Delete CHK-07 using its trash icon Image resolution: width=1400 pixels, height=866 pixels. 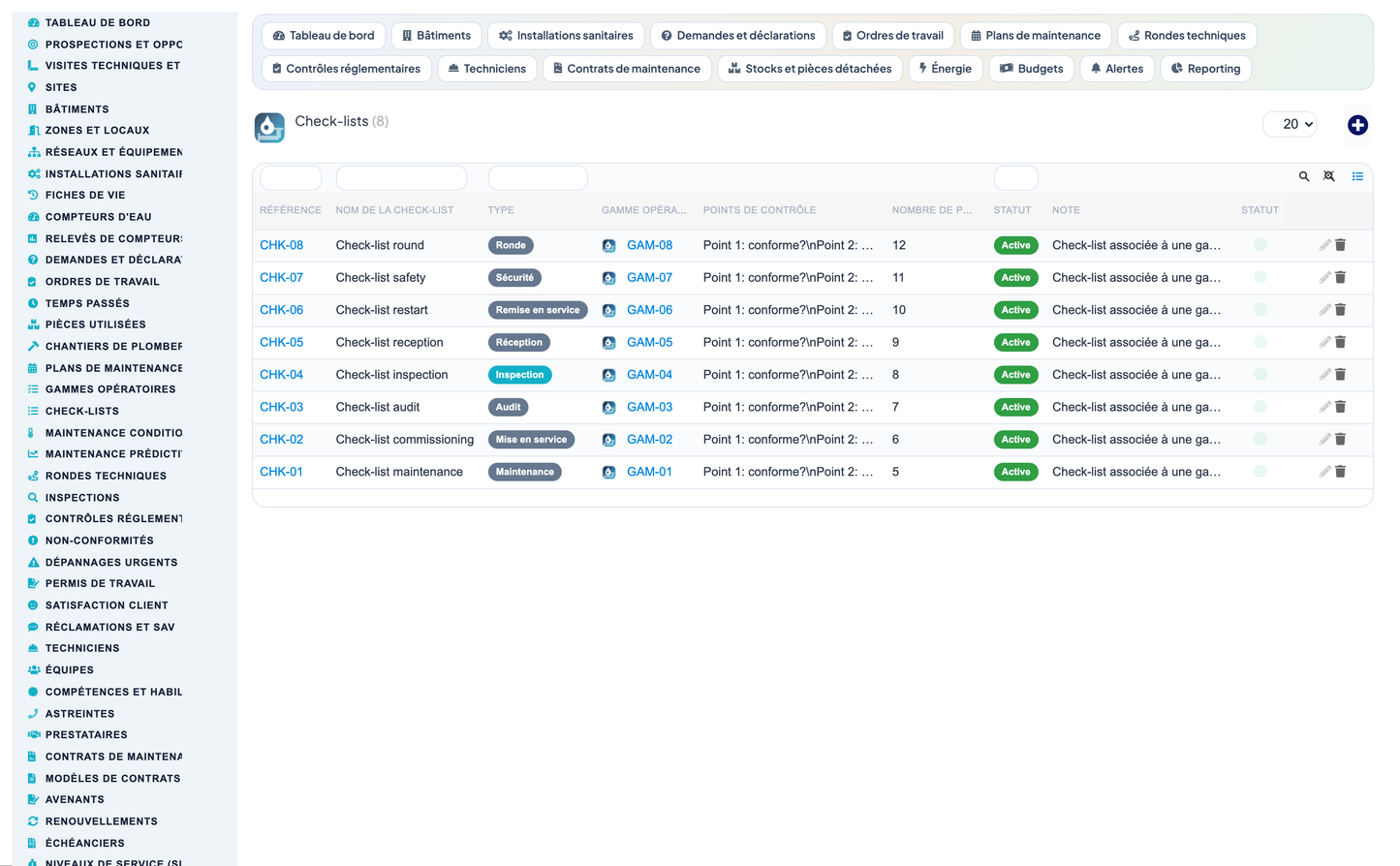[1341, 277]
